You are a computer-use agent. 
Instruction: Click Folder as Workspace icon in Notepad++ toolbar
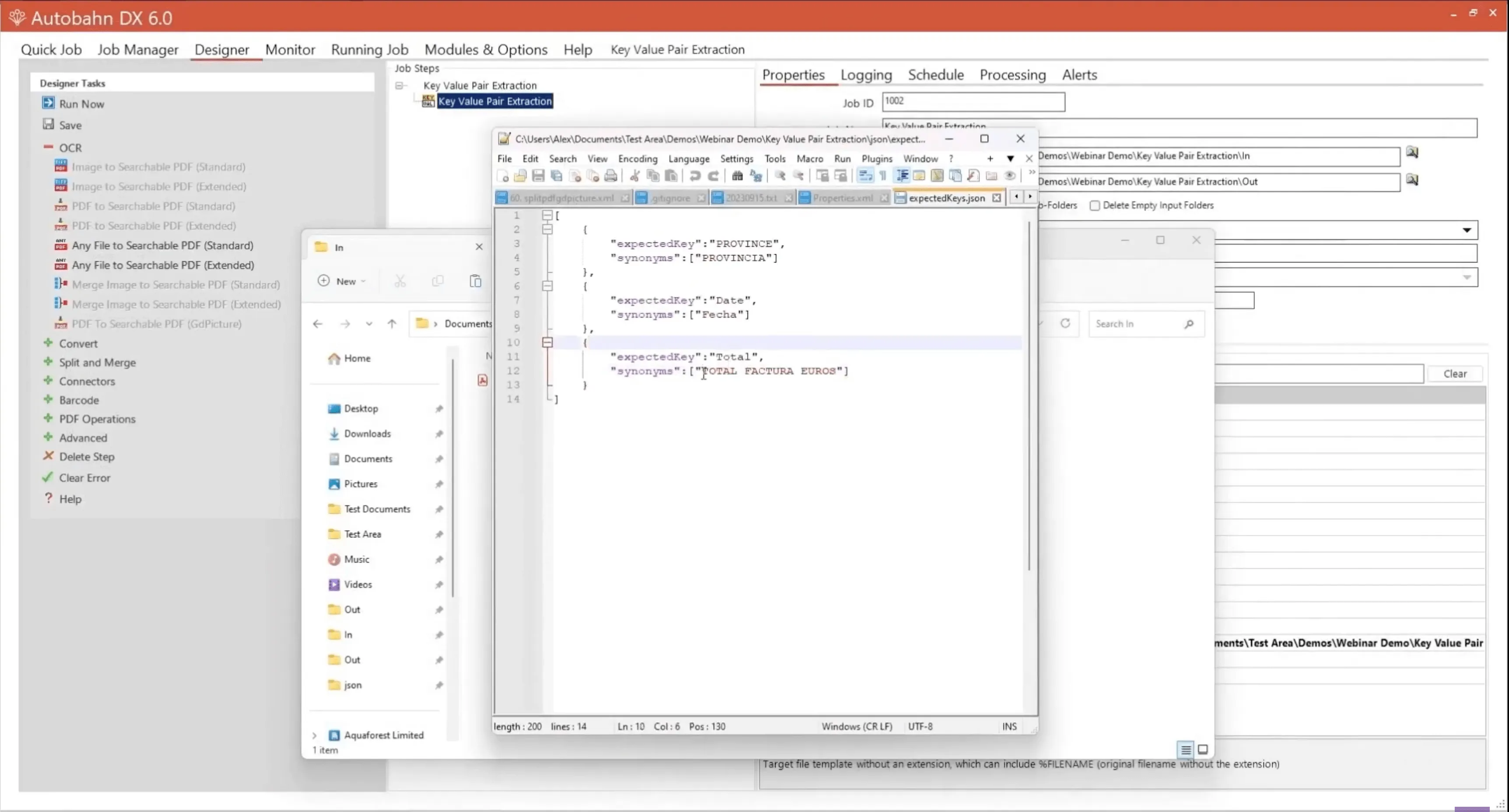point(991,175)
